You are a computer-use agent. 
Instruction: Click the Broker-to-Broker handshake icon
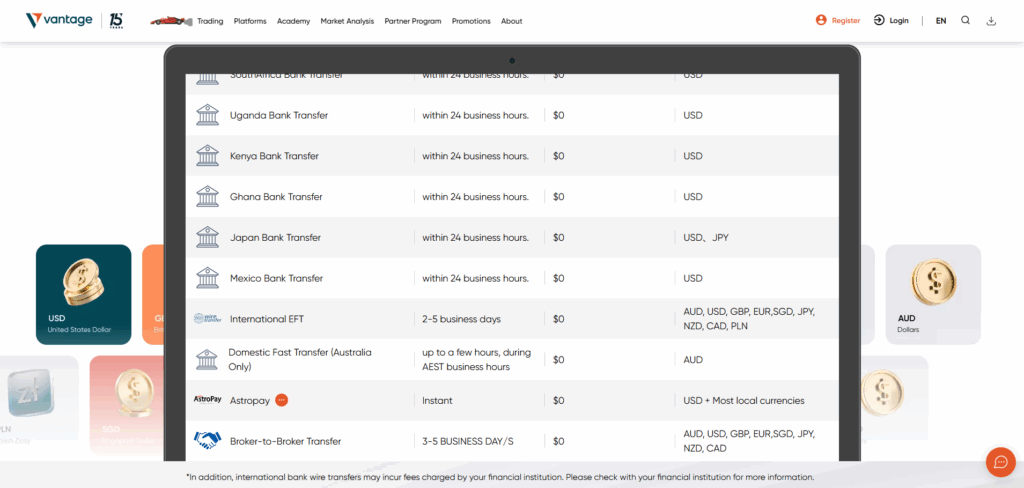coord(208,440)
